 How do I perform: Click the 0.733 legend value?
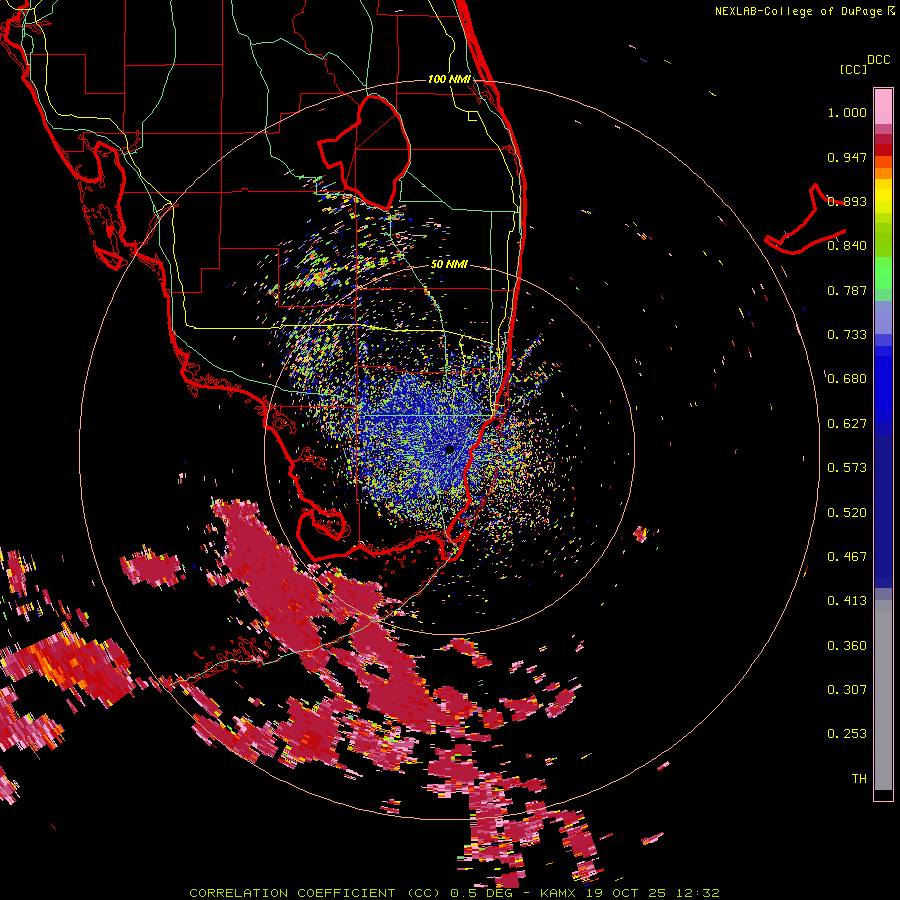pyautogui.click(x=847, y=335)
